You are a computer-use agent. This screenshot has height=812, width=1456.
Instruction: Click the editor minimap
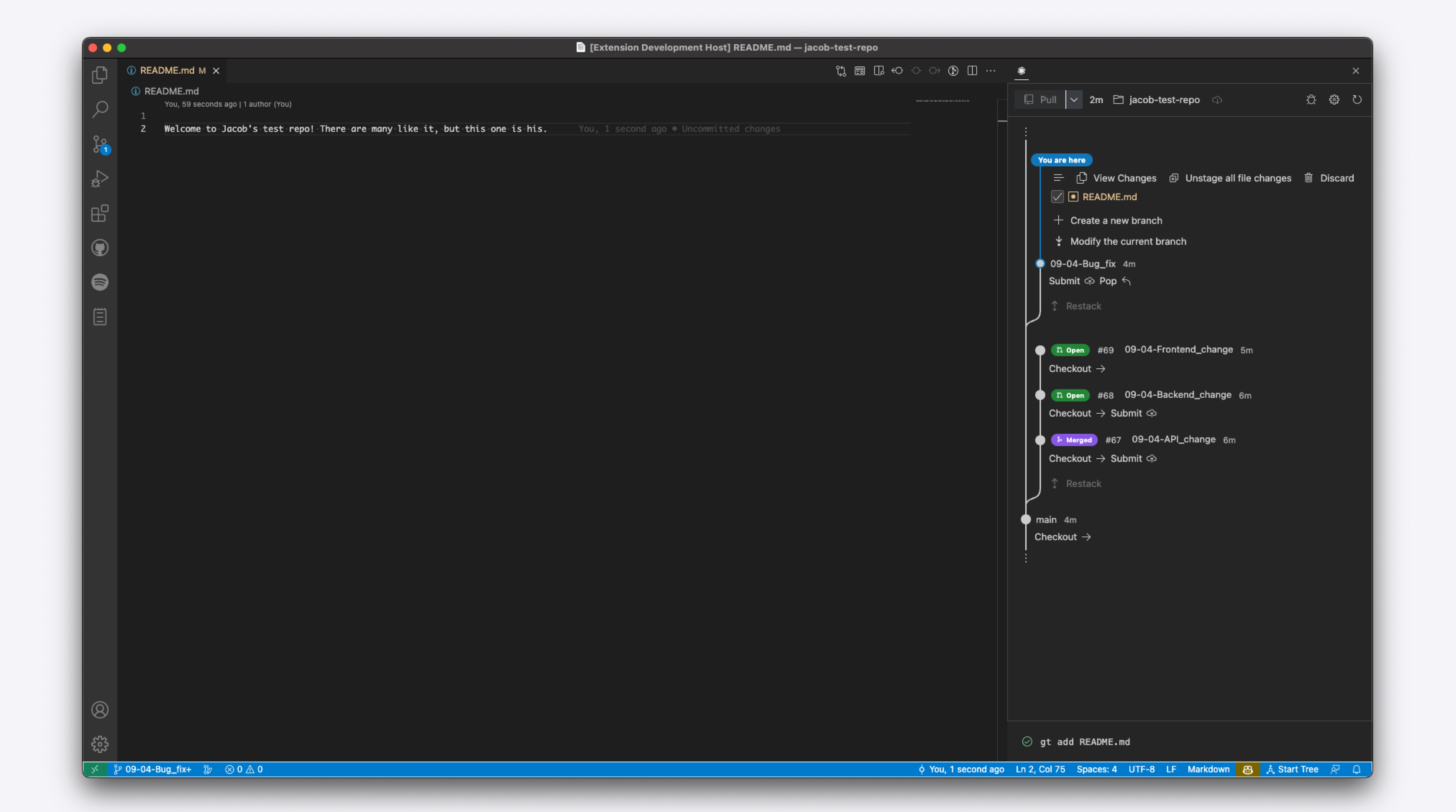pos(943,101)
